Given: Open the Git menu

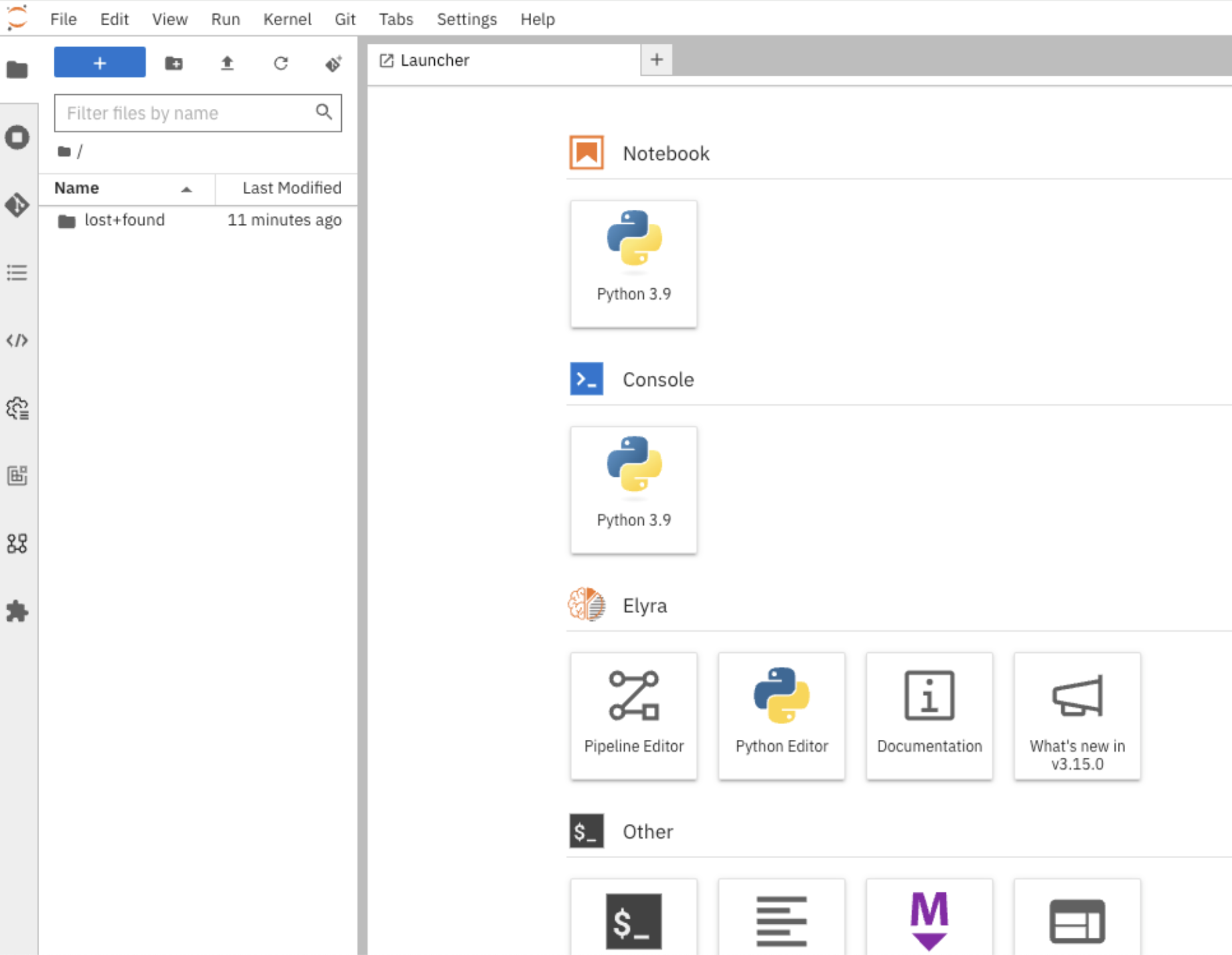Looking at the screenshot, I should coord(345,19).
